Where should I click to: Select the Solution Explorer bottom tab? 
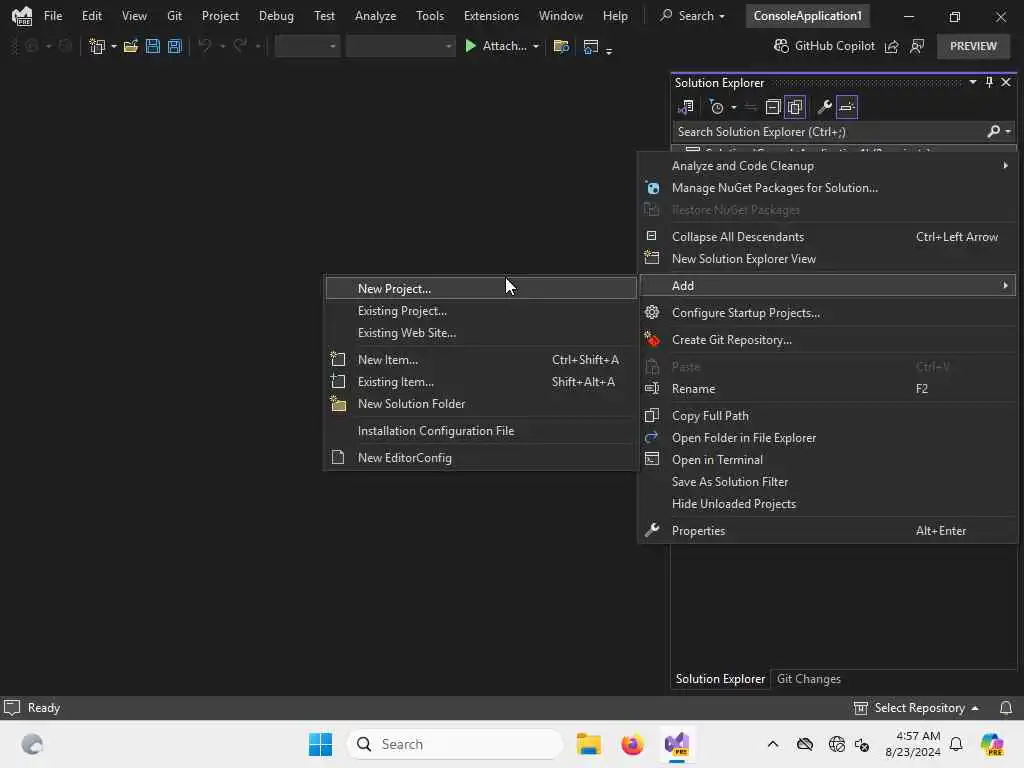click(720, 679)
